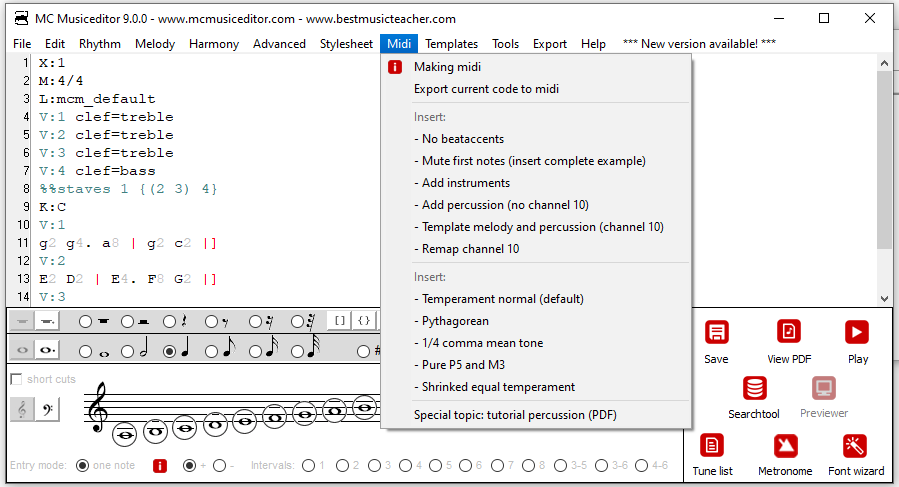899x487 pixels.
Task: Select interval 3-5 radio button
Action: coord(561,465)
